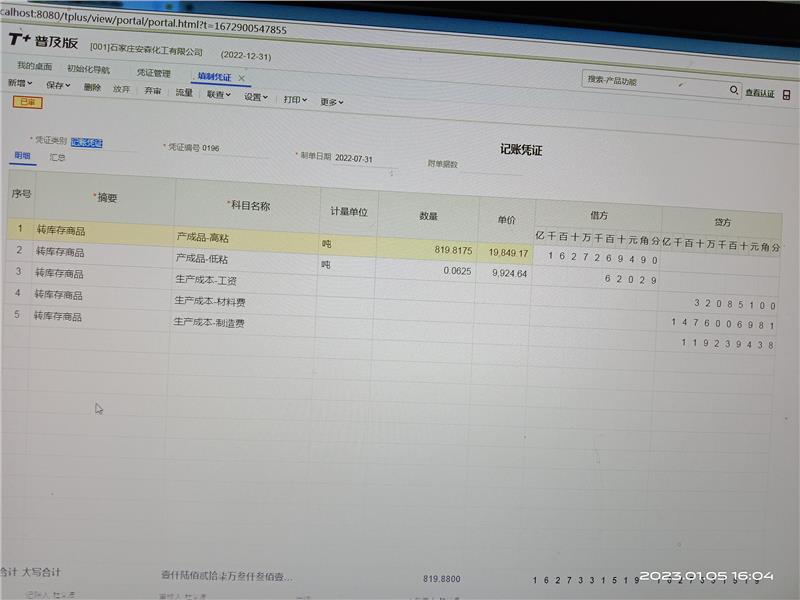This screenshot has height=600, width=800.
Task: Click the 制单日期 date field
Action: pyautogui.click(x=353, y=158)
